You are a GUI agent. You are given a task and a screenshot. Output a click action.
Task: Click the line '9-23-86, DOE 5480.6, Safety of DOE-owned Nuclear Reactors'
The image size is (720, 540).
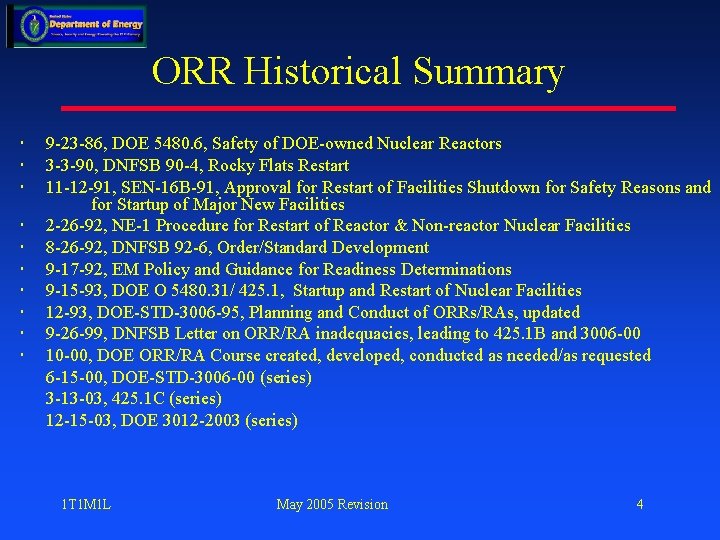click(274, 143)
